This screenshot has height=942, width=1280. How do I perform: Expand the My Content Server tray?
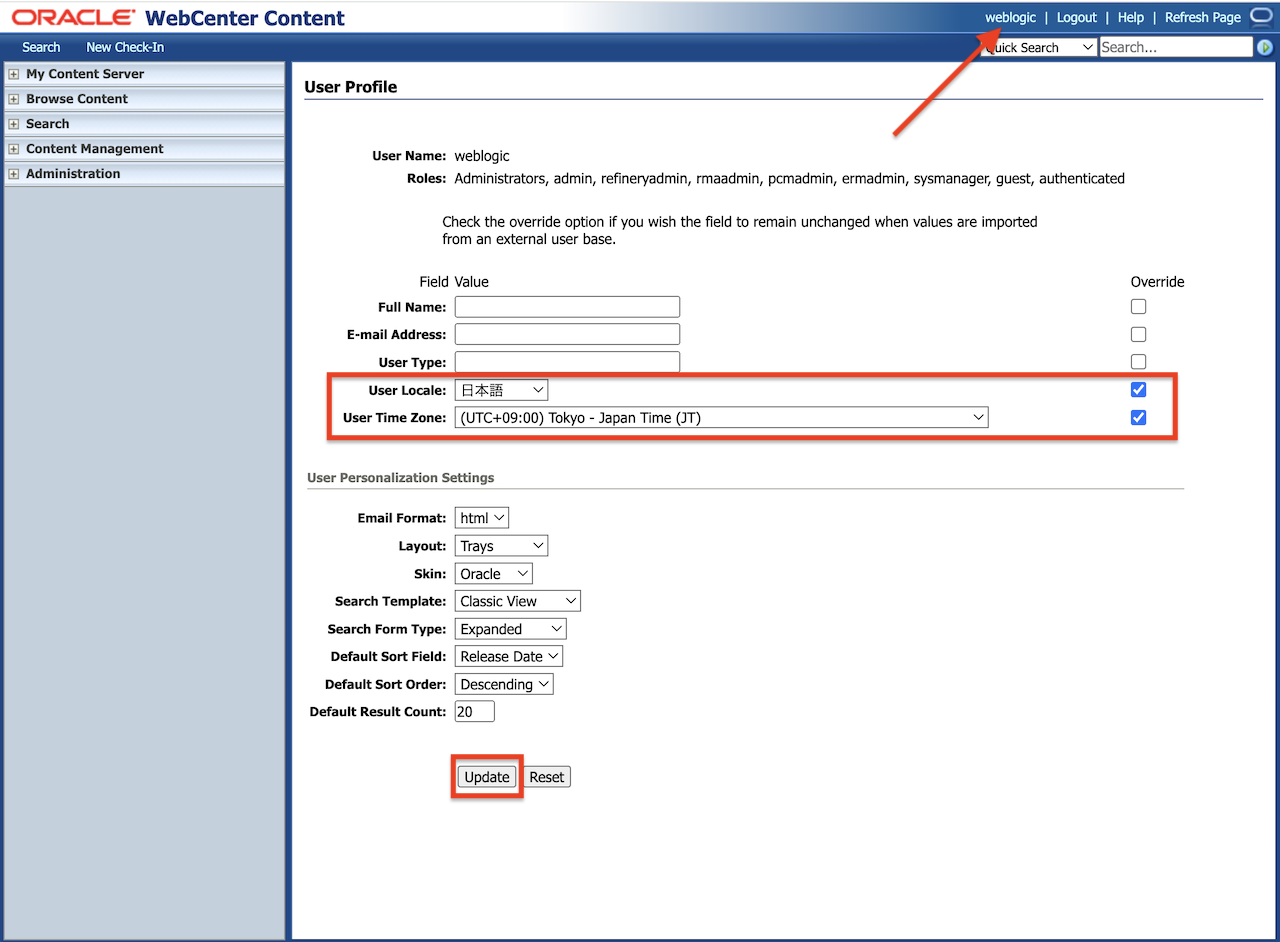coord(14,74)
